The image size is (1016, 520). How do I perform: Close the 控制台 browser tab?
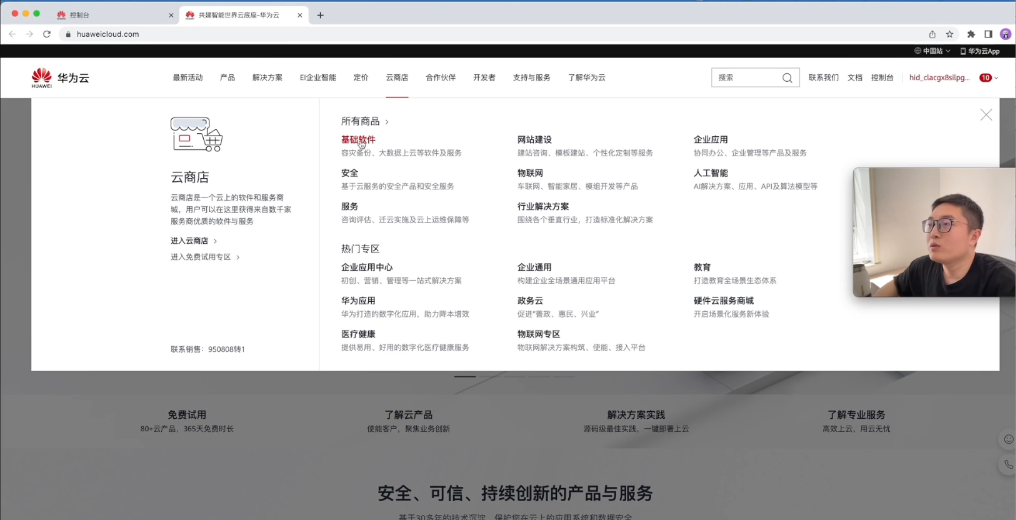pos(171,15)
